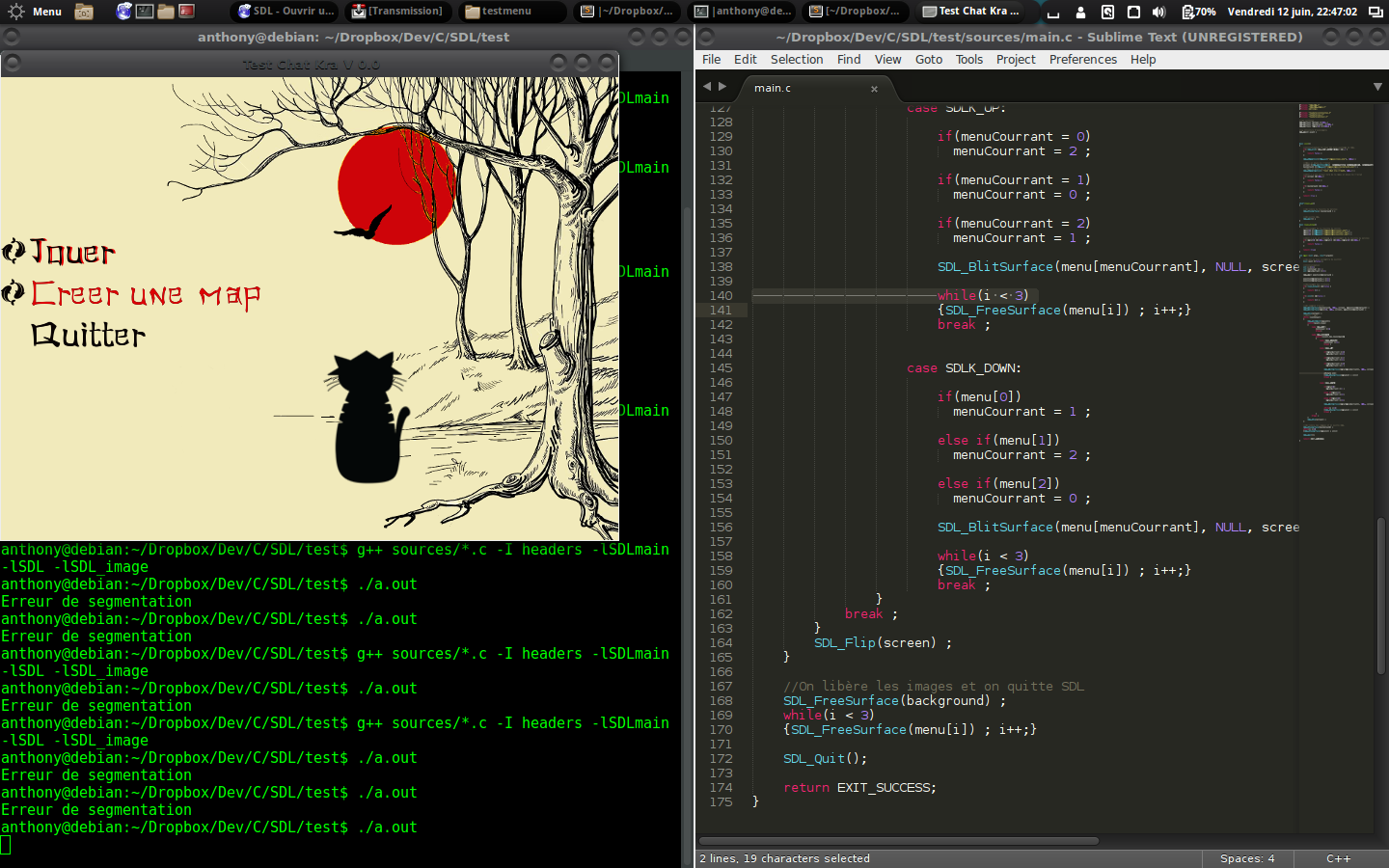The image size is (1389, 868).
Task: Click 'SDL_Quit();' on line 172
Action: tap(825, 758)
